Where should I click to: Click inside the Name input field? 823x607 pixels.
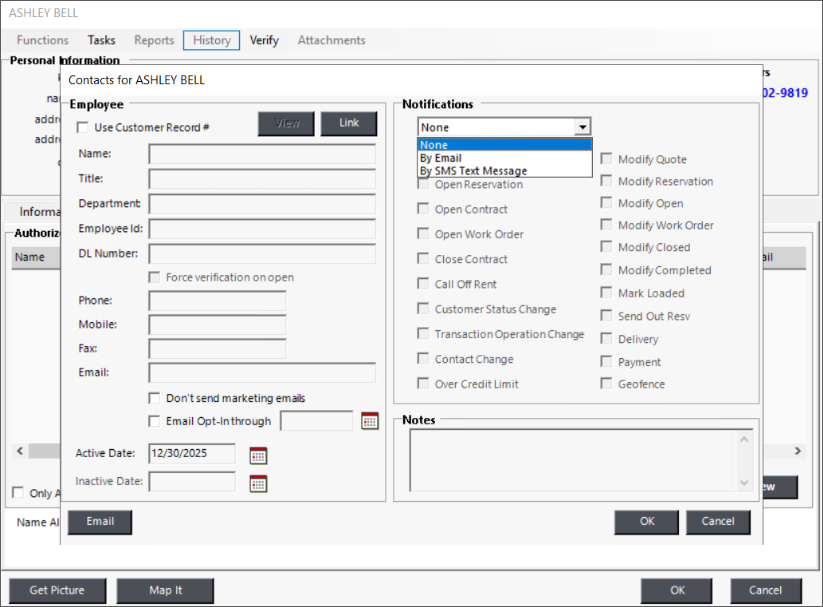coord(261,153)
